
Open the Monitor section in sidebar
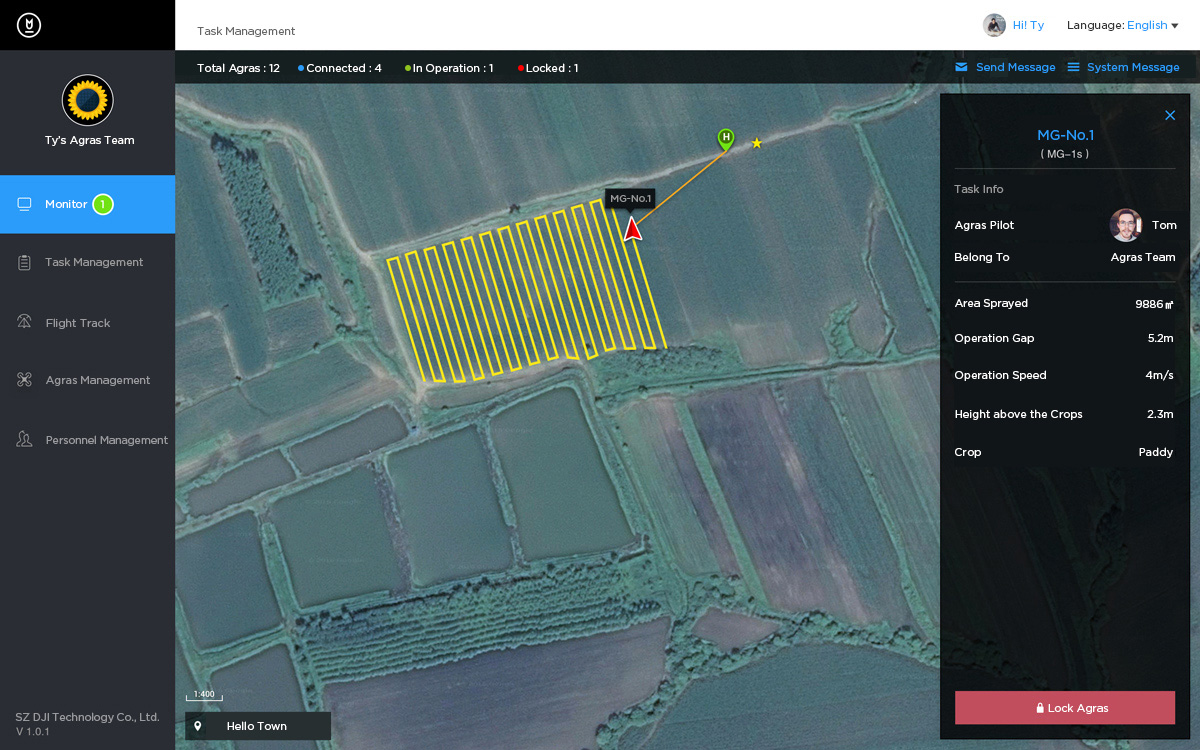point(87,204)
